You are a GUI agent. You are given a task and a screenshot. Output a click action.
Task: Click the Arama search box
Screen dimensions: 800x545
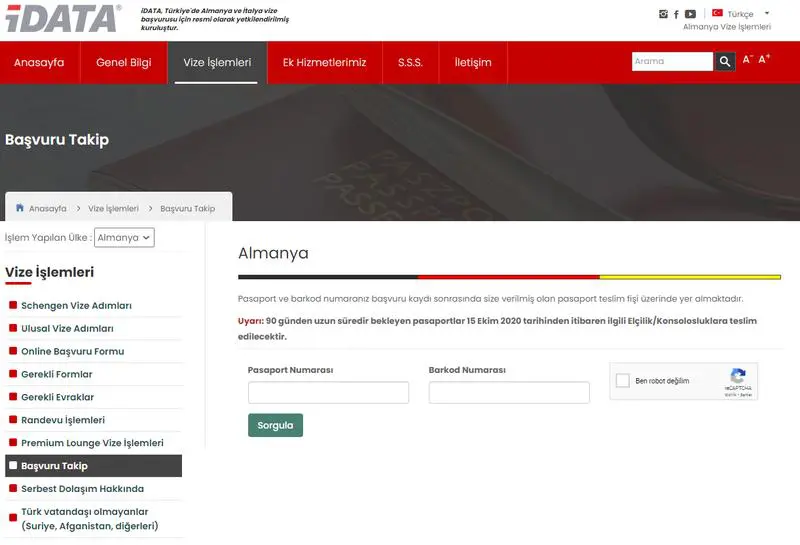point(672,61)
